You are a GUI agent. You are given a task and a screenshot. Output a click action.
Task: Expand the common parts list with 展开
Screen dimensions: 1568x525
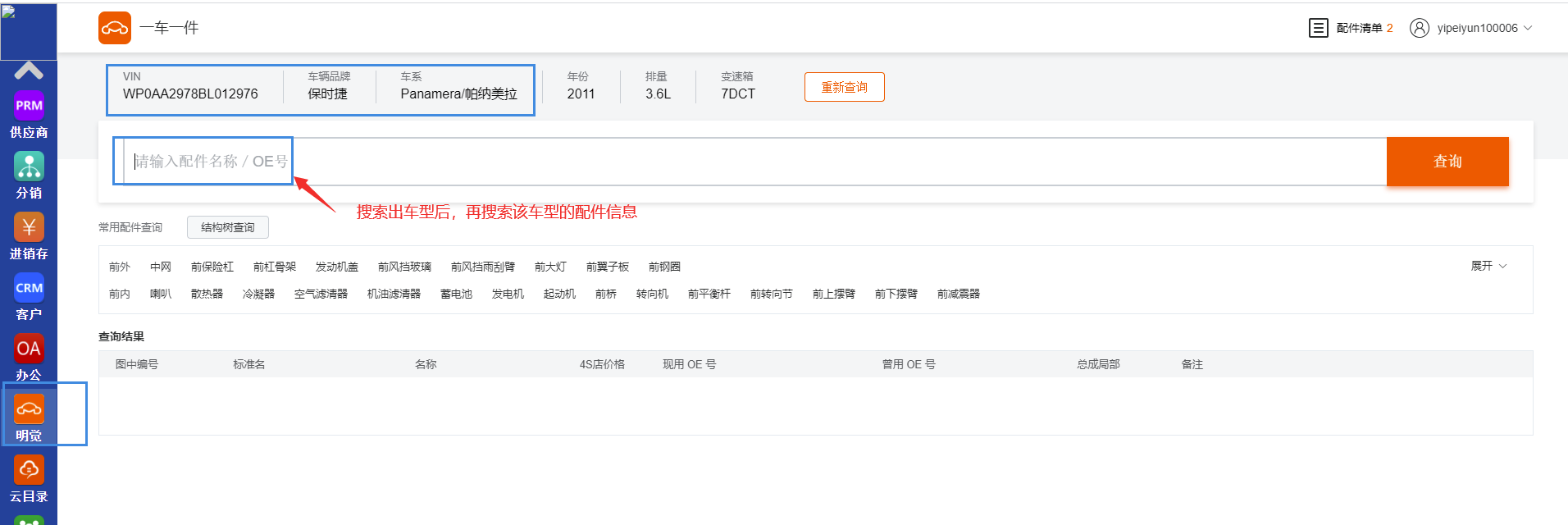pyautogui.click(x=1488, y=266)
